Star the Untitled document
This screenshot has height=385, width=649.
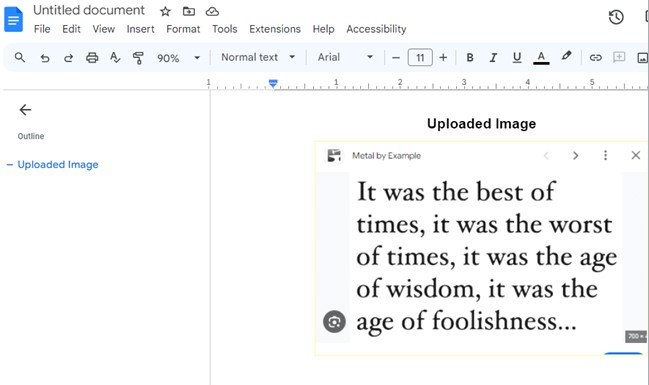click(165, 12)
